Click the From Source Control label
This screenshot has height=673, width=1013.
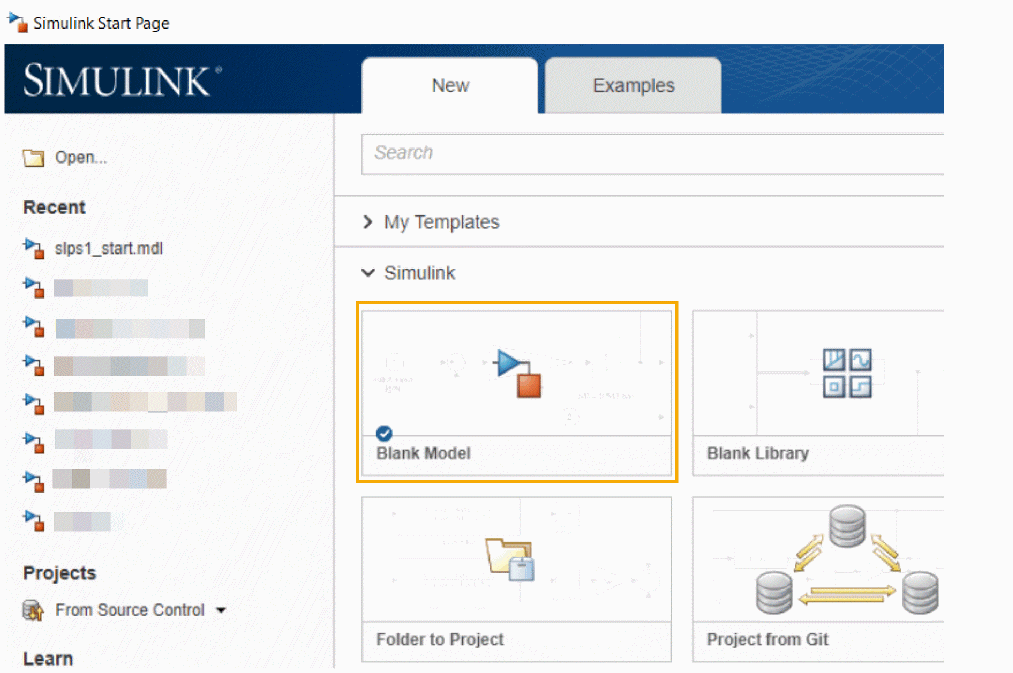coord(130,610)
